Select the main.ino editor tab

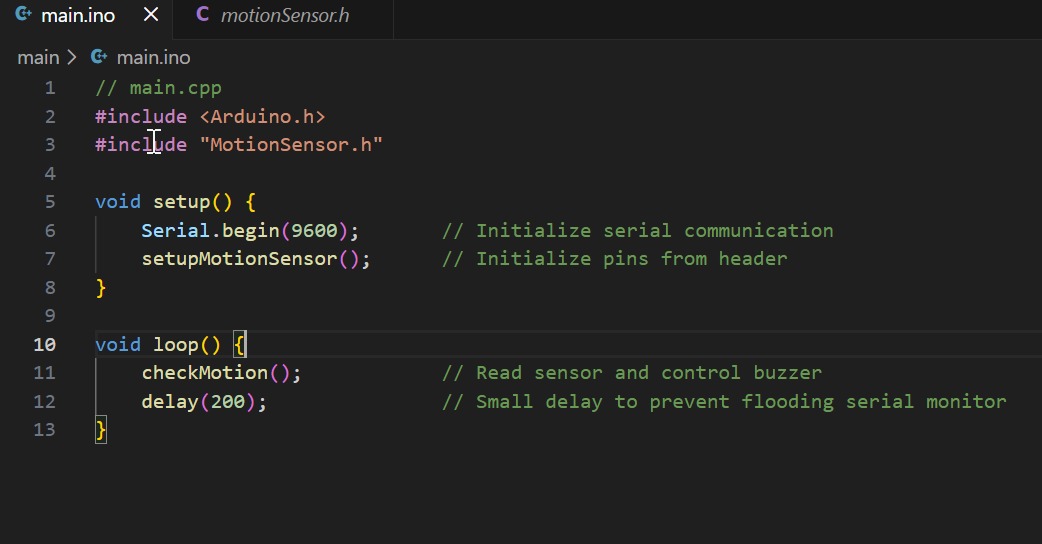click(x=78, y=15)
